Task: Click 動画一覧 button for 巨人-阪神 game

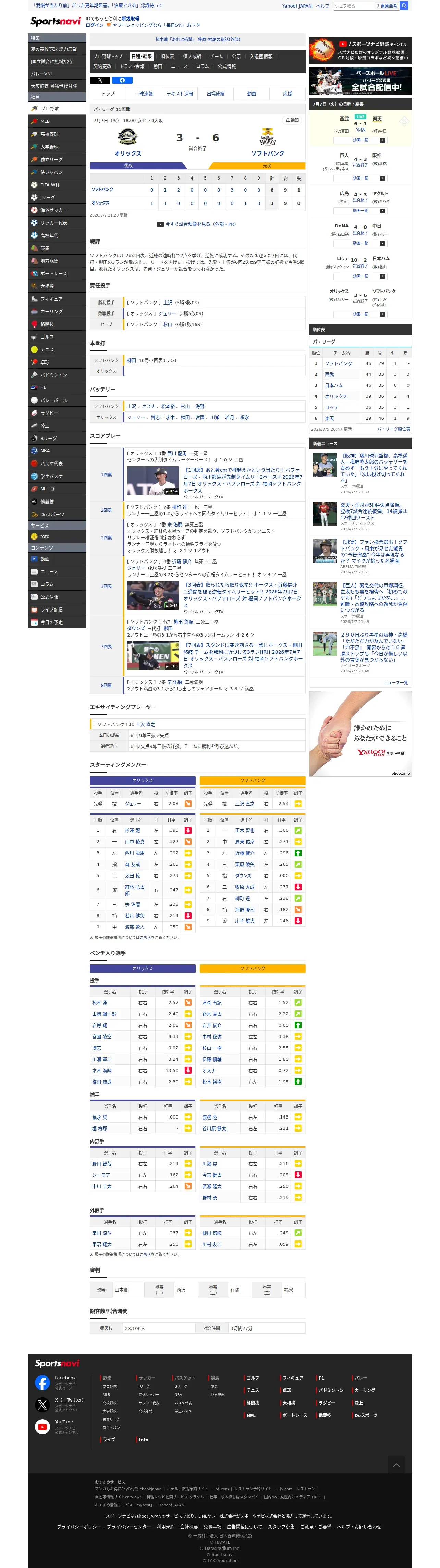Action: click(360, 178)
